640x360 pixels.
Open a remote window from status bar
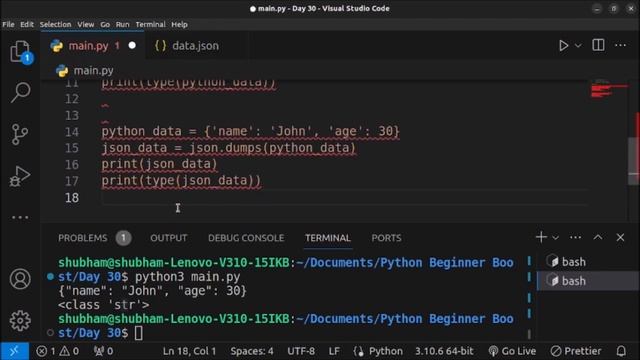pos(14,351)
